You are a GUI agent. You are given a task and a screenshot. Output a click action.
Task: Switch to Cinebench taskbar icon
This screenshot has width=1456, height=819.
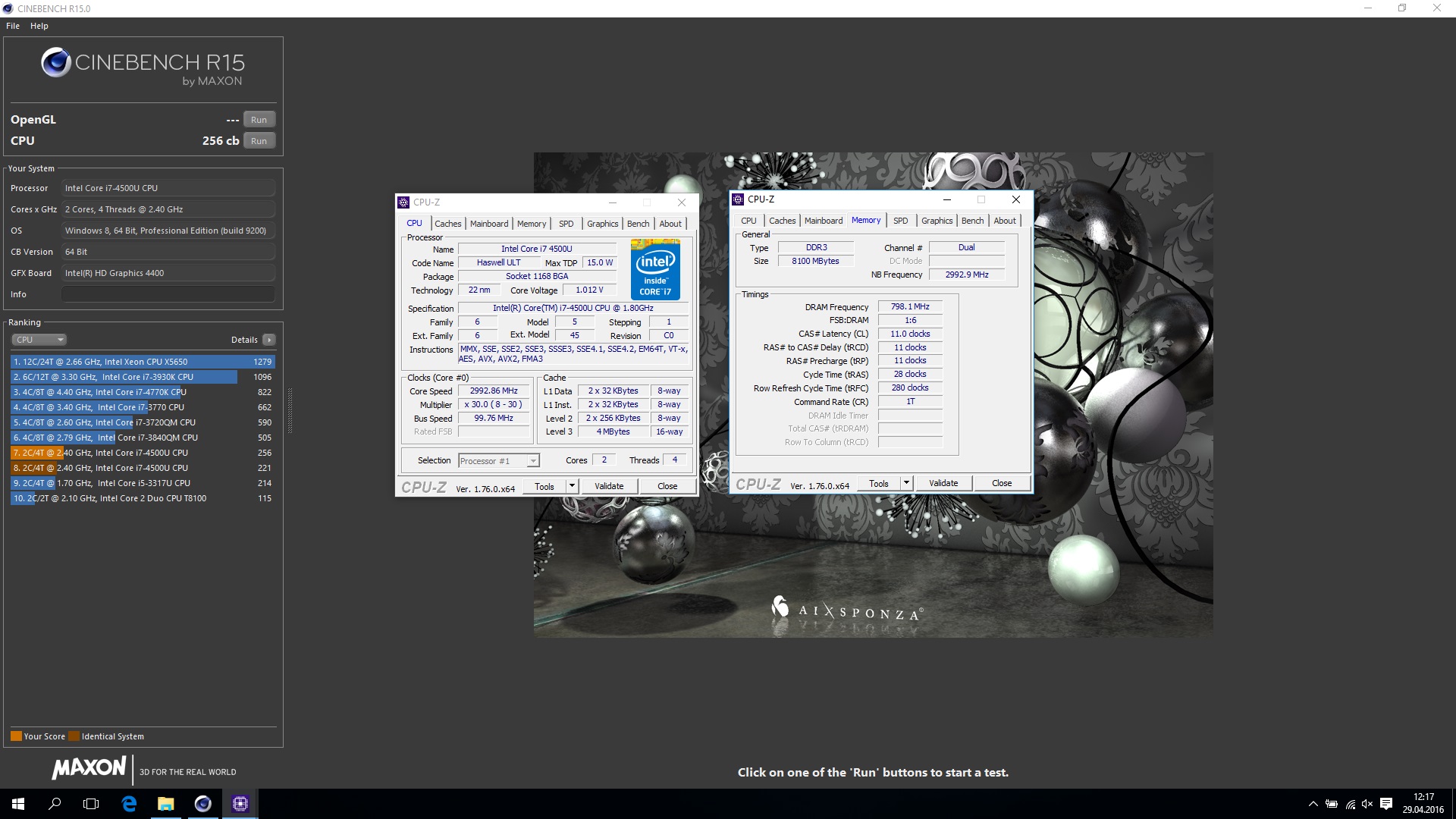[202, 804]
